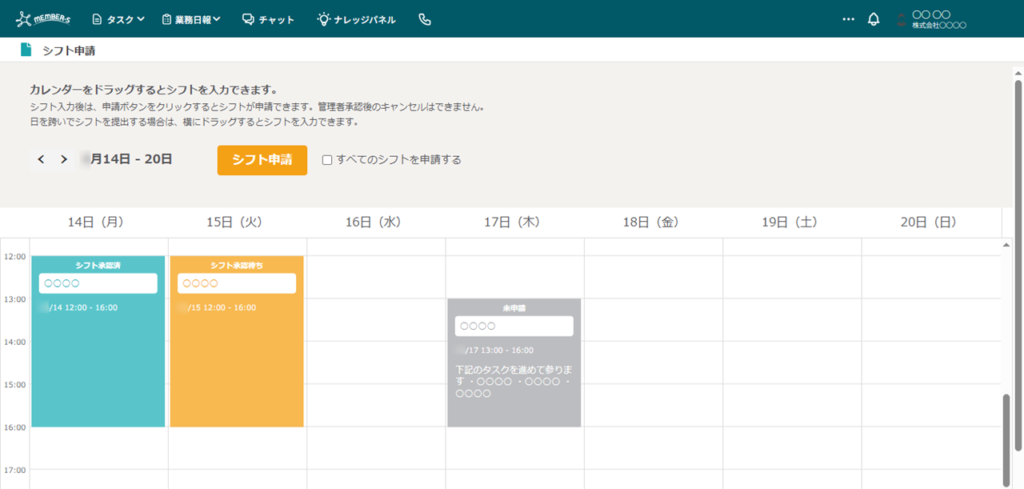Go to previous week chevron
The height and width of the screenshot is (489, 1024).
40,159
